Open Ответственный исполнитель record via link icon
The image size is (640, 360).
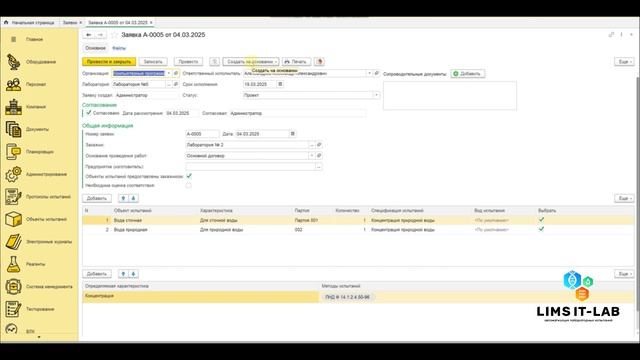(x=376, y=73)
